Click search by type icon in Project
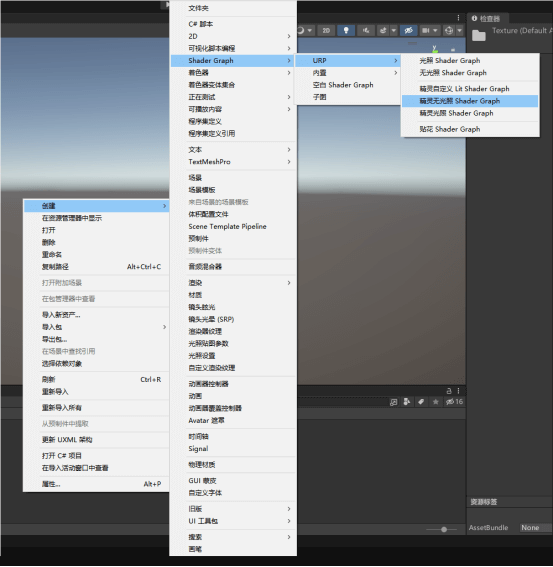This screenshot has height=567, width=553. tap(407, 402)
